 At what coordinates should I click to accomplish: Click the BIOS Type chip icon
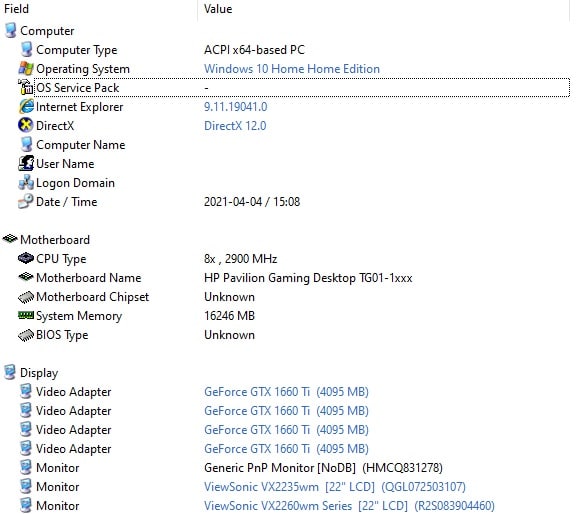(26, 335)
